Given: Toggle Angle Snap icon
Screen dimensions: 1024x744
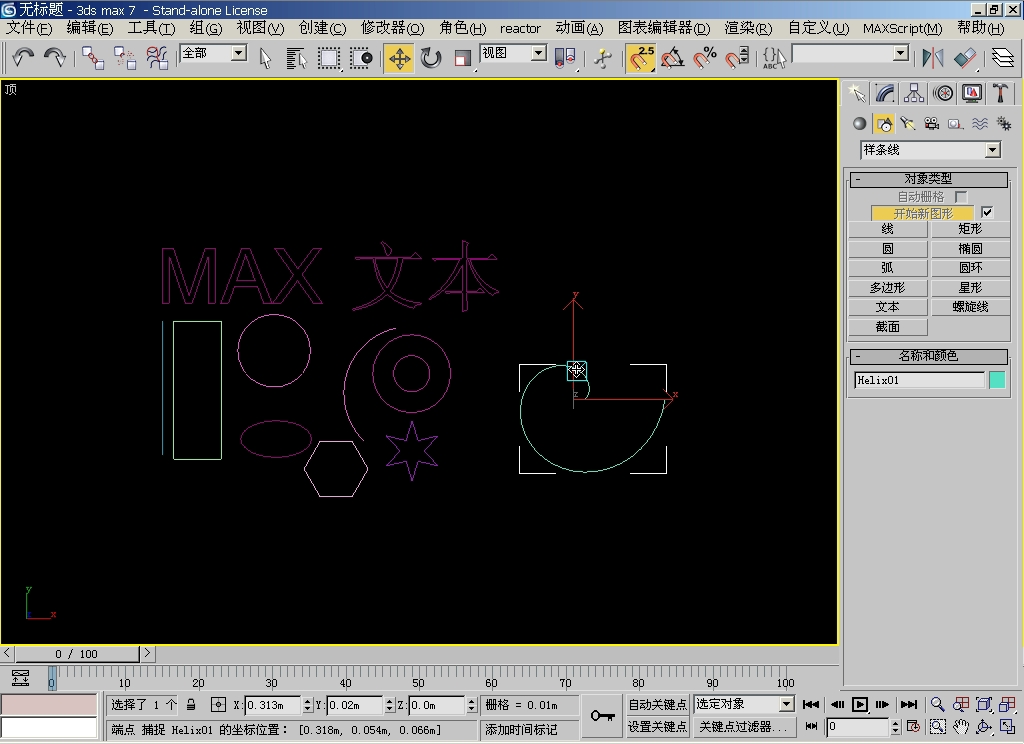Looking at the screenshot, I should click(673, 57).
